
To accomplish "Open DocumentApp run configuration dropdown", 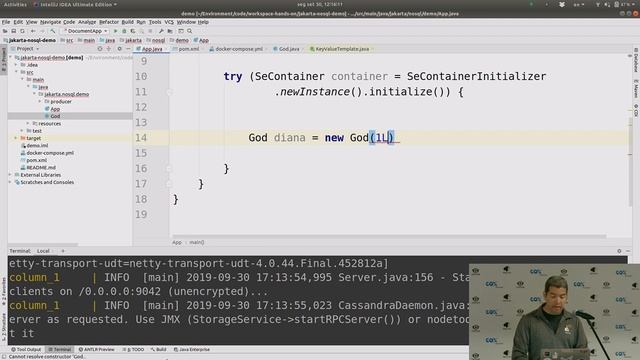I will click(85, 31).
